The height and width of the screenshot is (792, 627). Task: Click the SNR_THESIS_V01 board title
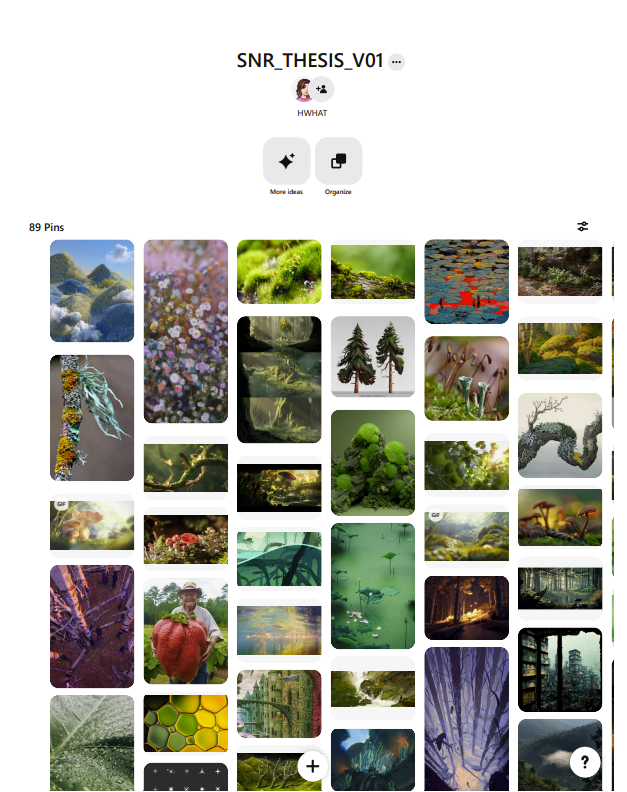point(310,61)
